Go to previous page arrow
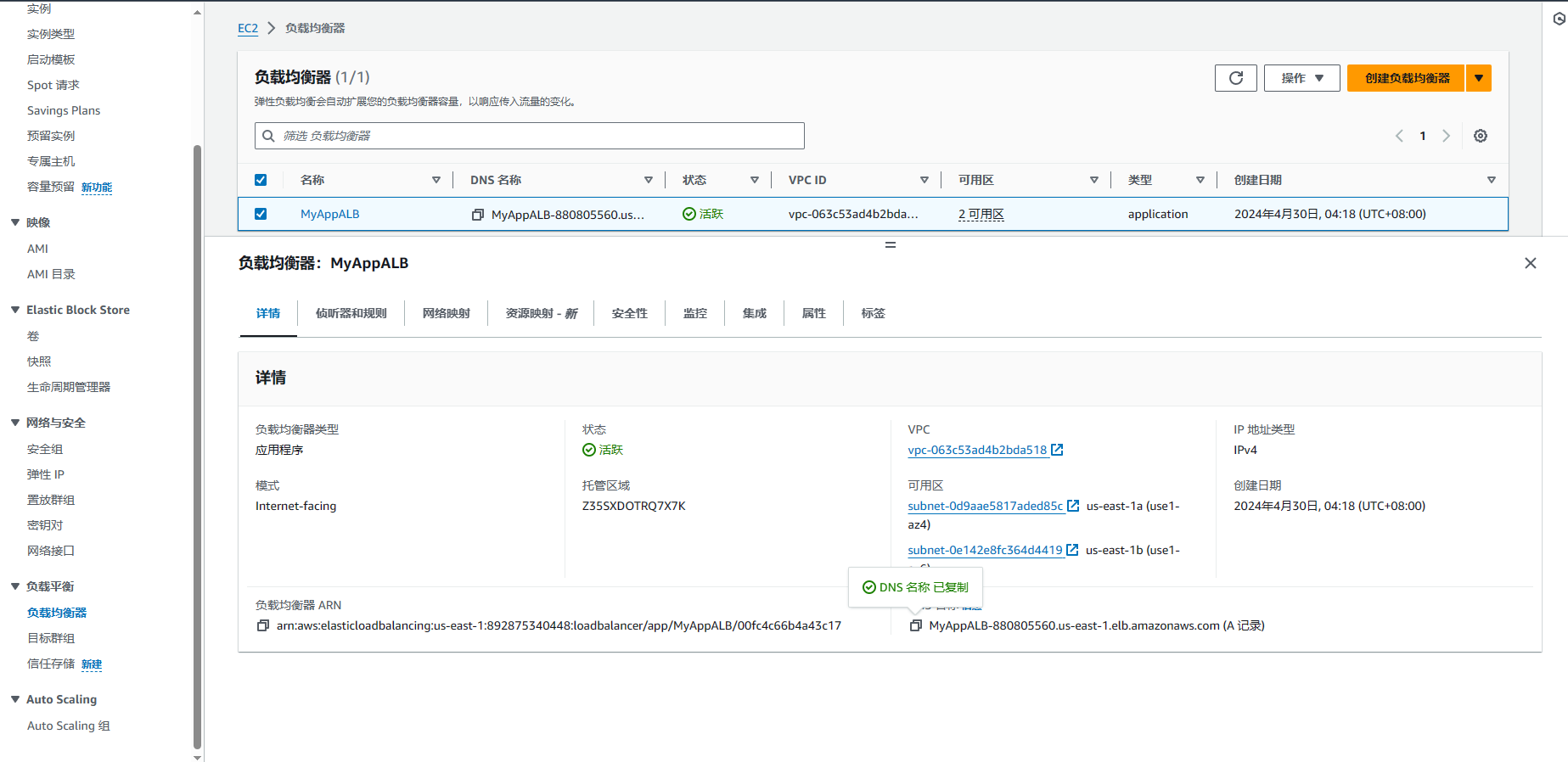1568x762 pixels. coord(1399,136)
